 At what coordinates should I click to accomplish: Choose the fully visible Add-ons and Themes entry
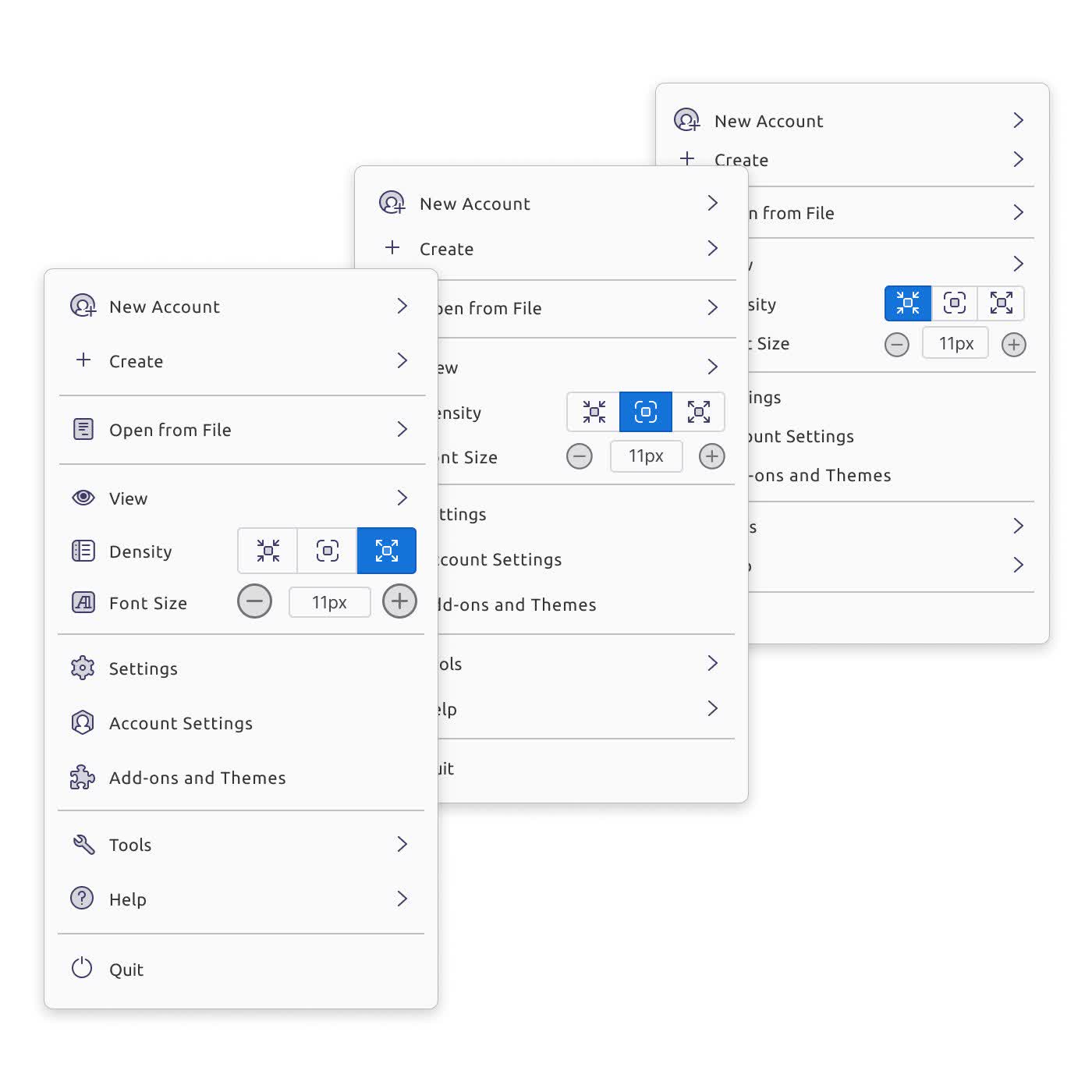[197, 778]
